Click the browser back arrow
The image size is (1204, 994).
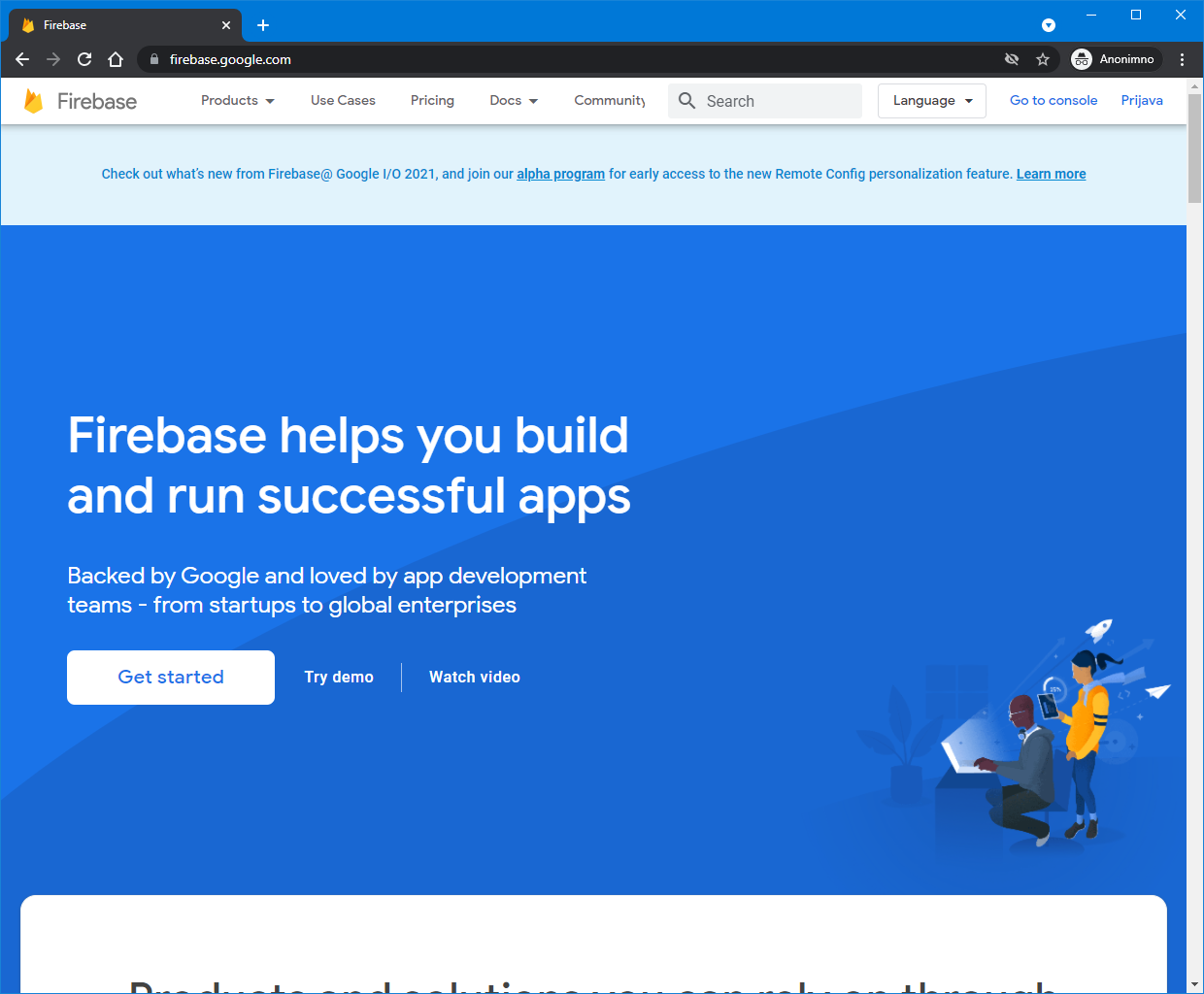(22, 59)
